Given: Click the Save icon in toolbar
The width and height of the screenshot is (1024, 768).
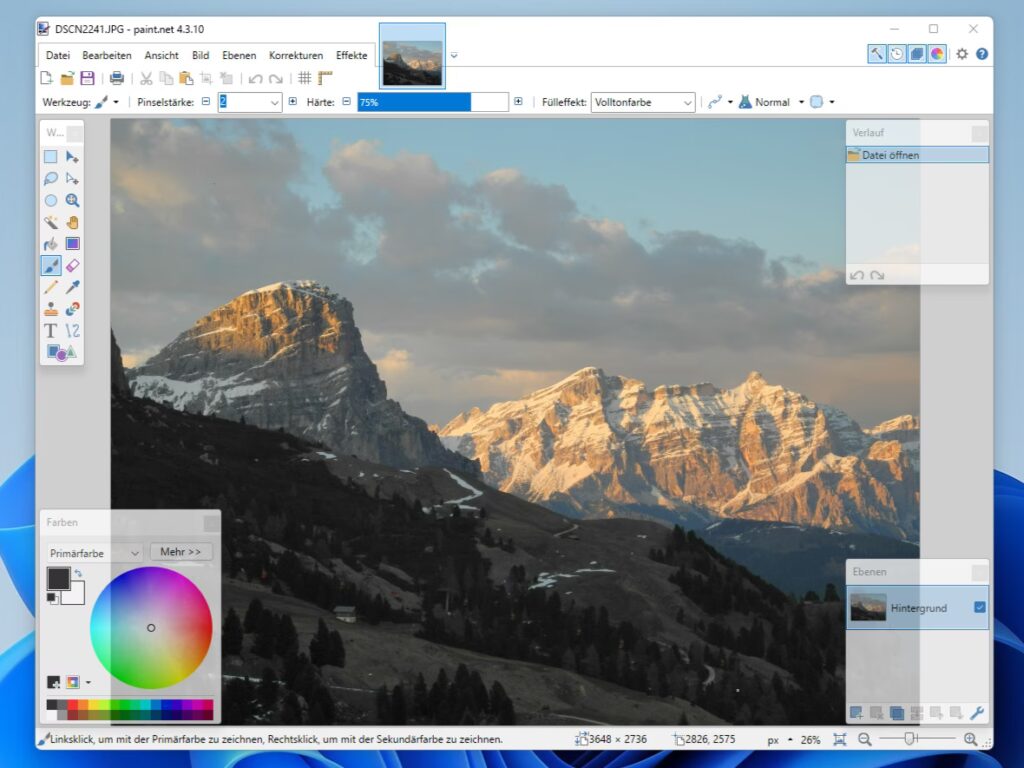Looking at the screenshot, I should click(x=88, y=78).
